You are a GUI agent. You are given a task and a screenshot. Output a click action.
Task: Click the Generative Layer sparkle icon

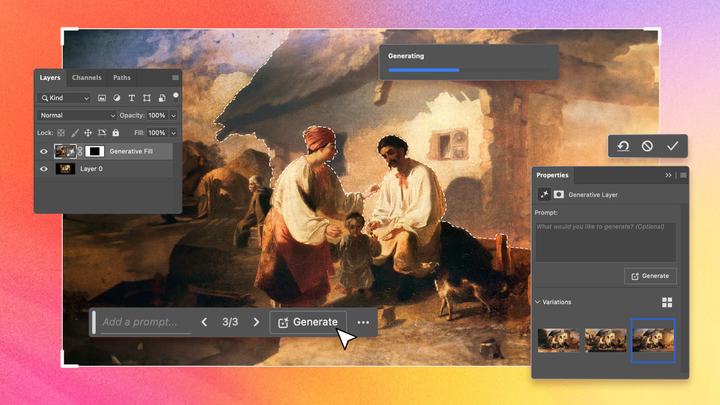tap(544, 194)
